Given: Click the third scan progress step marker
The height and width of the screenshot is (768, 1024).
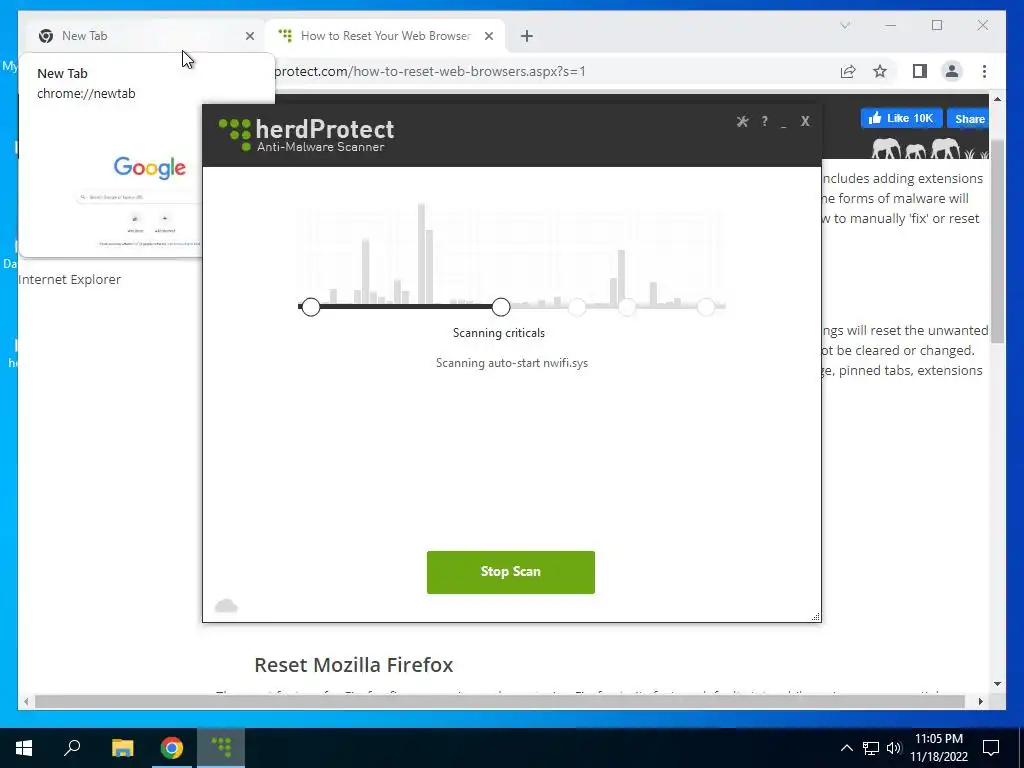Looking at the screenshot, I should (577, 306).
